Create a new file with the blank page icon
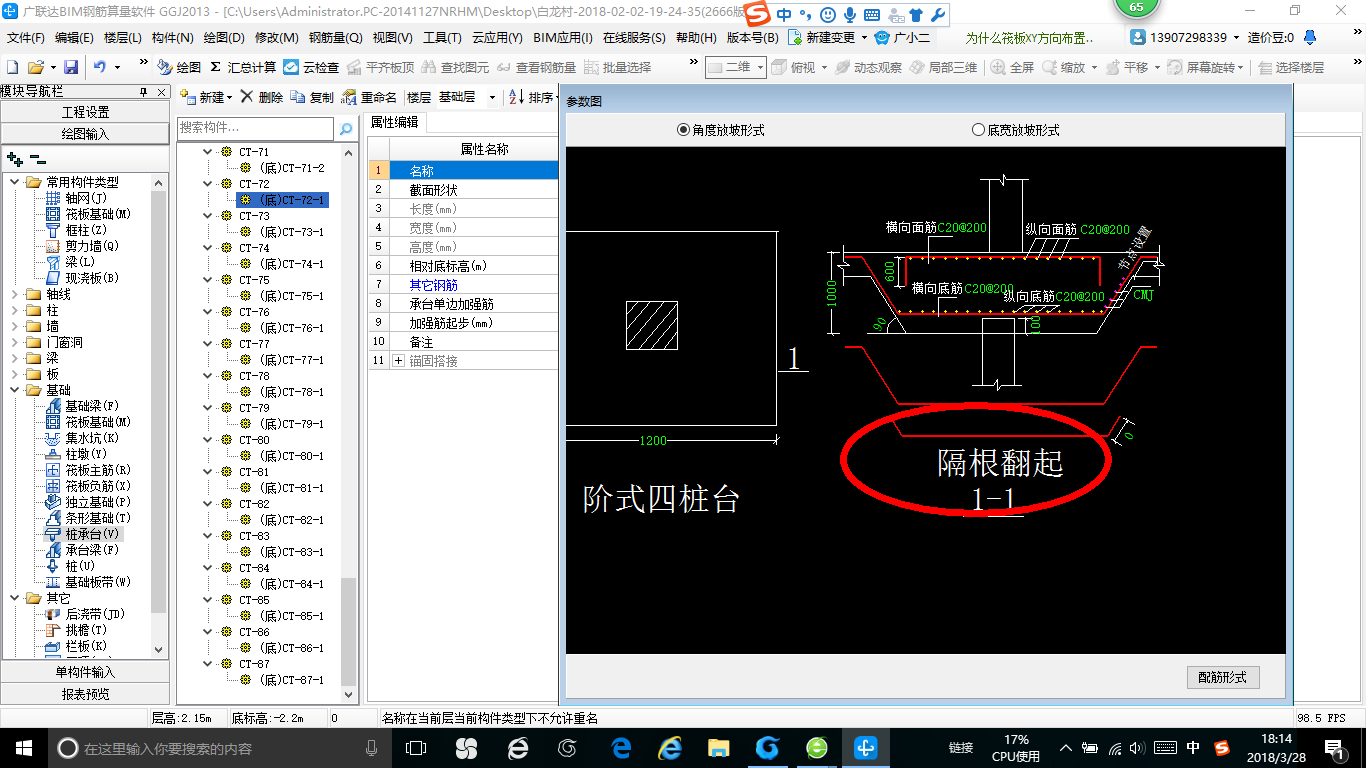This screenshot has height=768, width=1366. click(x=12, y=67)
